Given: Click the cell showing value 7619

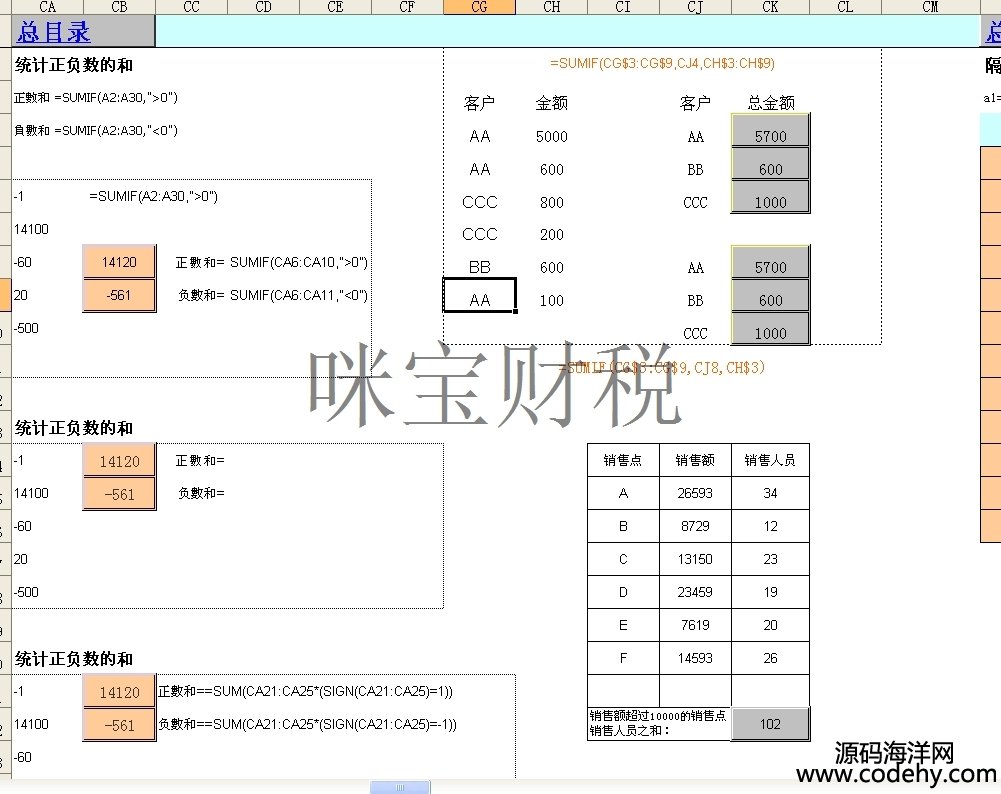Looking at the screenshot, I should point(695,625).
